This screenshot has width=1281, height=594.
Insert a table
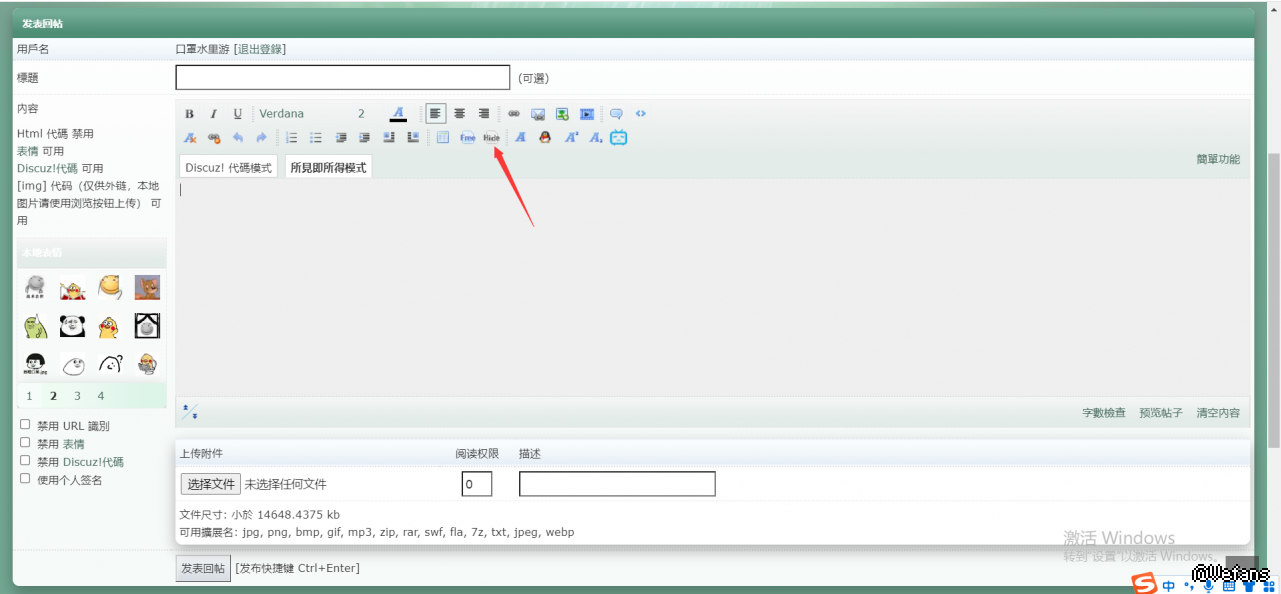(443, 138)
